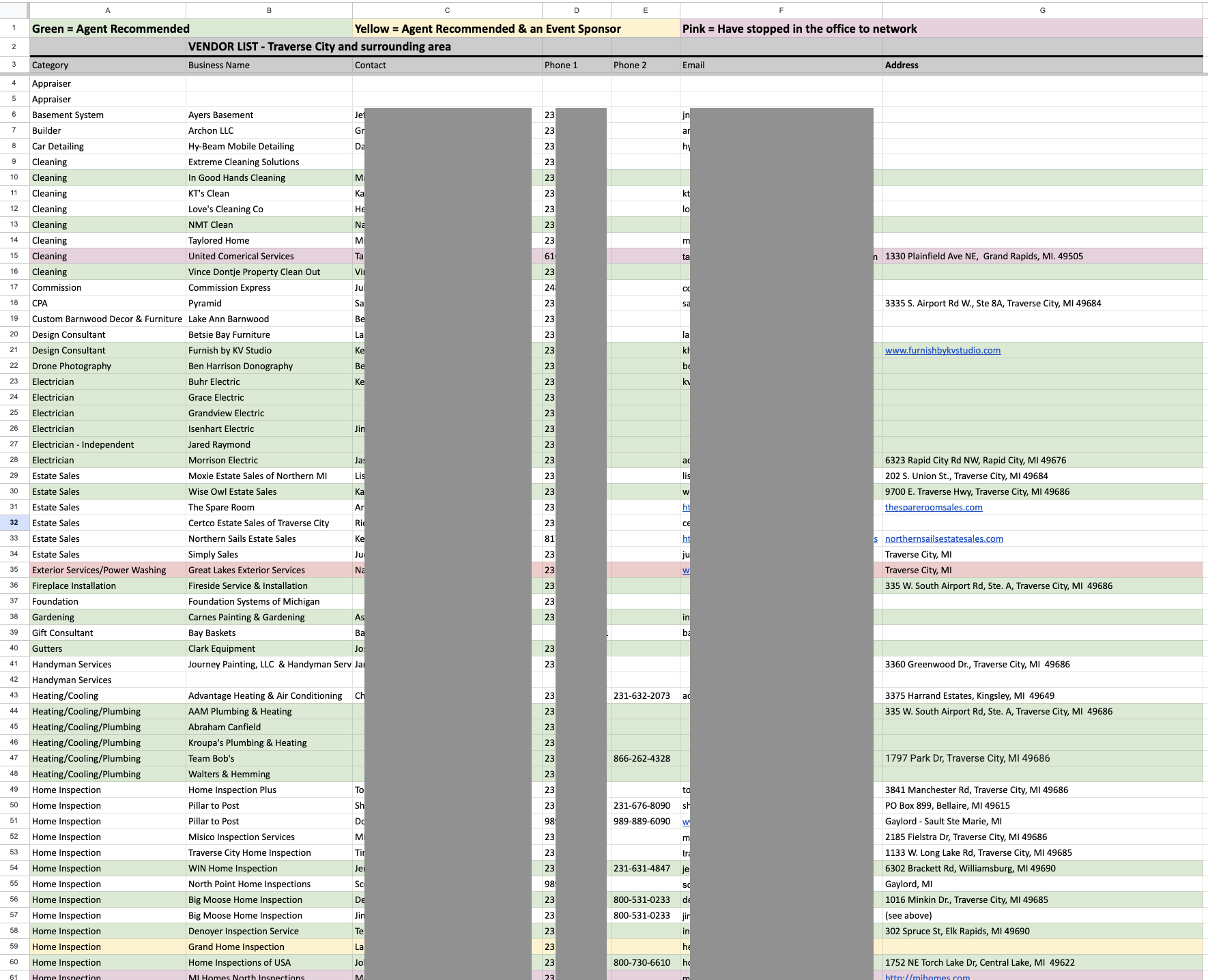Image resolution: width=1208 pixels, height=980 pixels.
Task: Select the "Commission Express" cell
Action: (269, 287)
